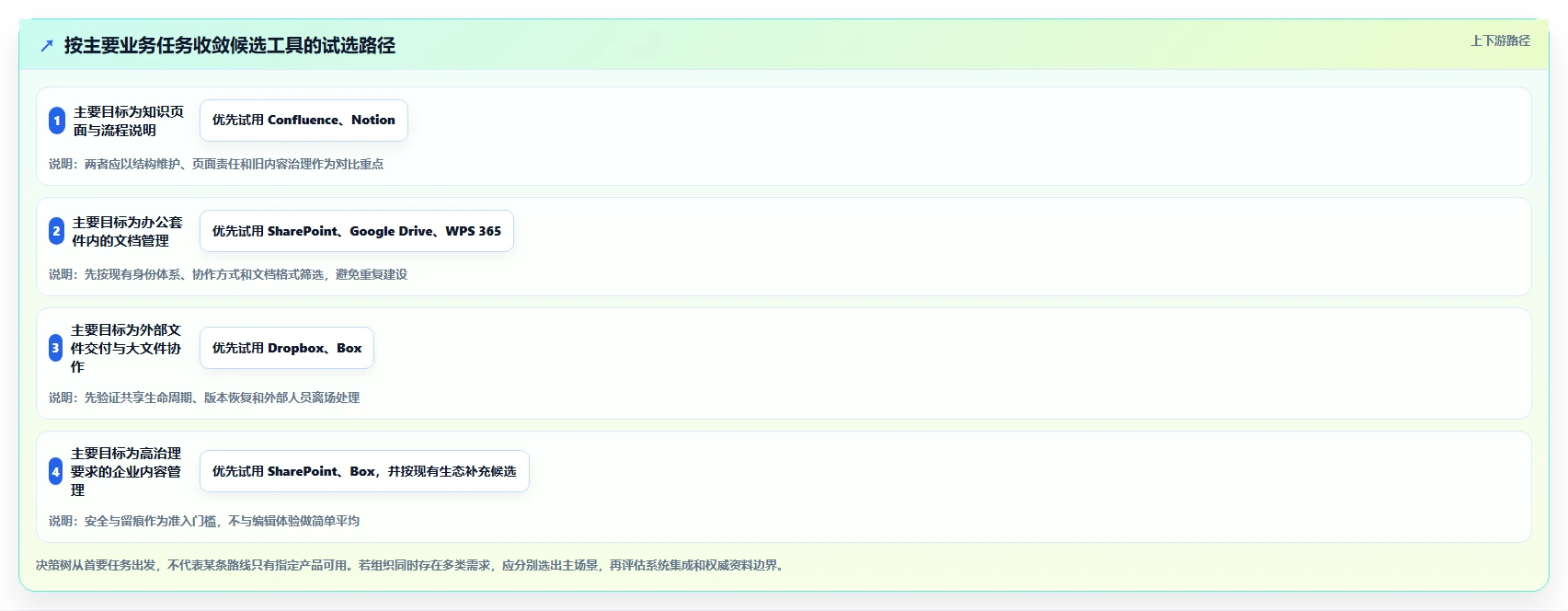
Task: Click step number badge 2
Action: 56,231
